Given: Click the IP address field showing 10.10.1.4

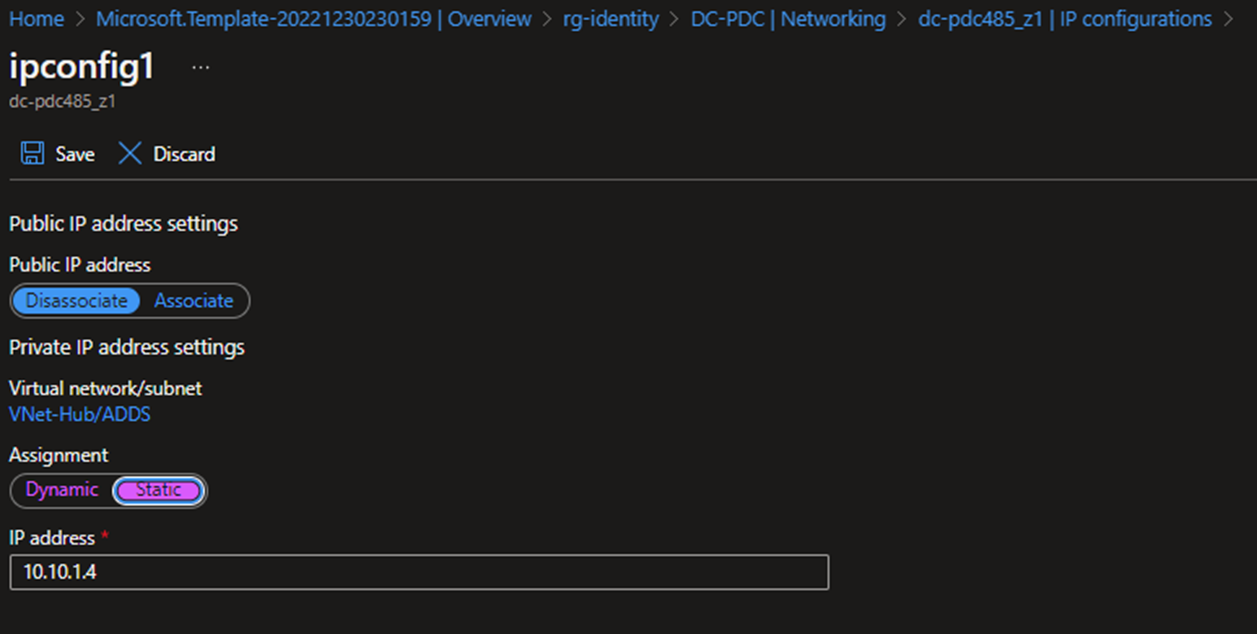Looking at the screenshot, I should click(418, 573).
